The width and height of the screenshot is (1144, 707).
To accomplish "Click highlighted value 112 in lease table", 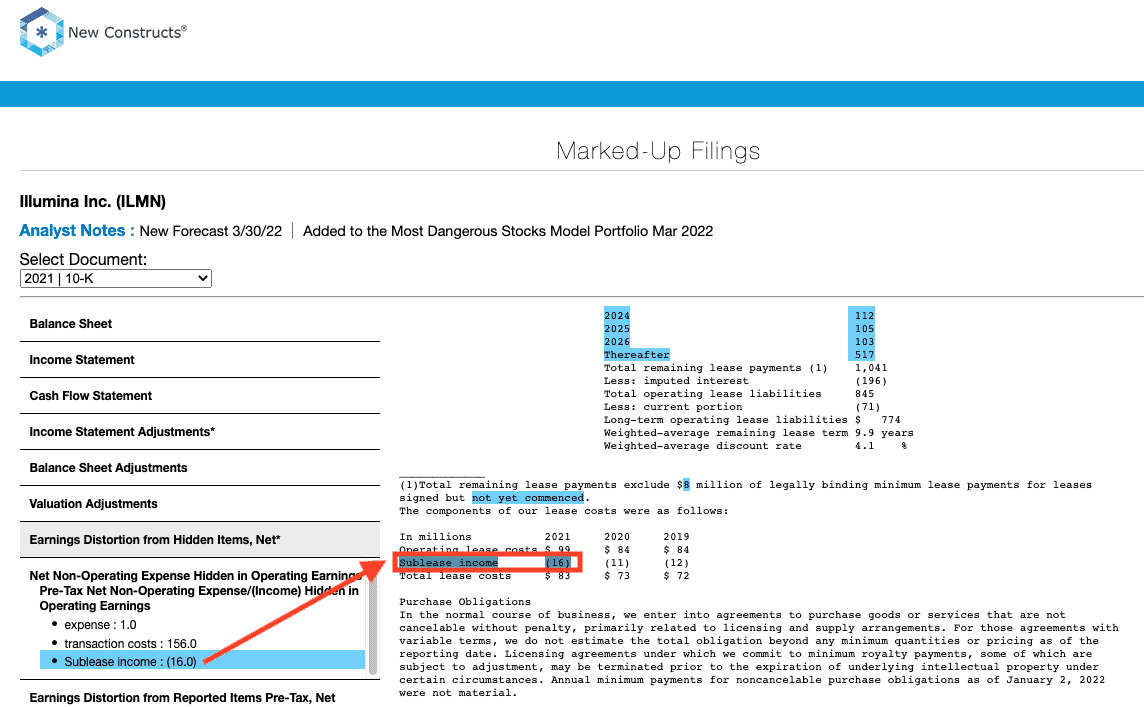I will pos(865,316).
